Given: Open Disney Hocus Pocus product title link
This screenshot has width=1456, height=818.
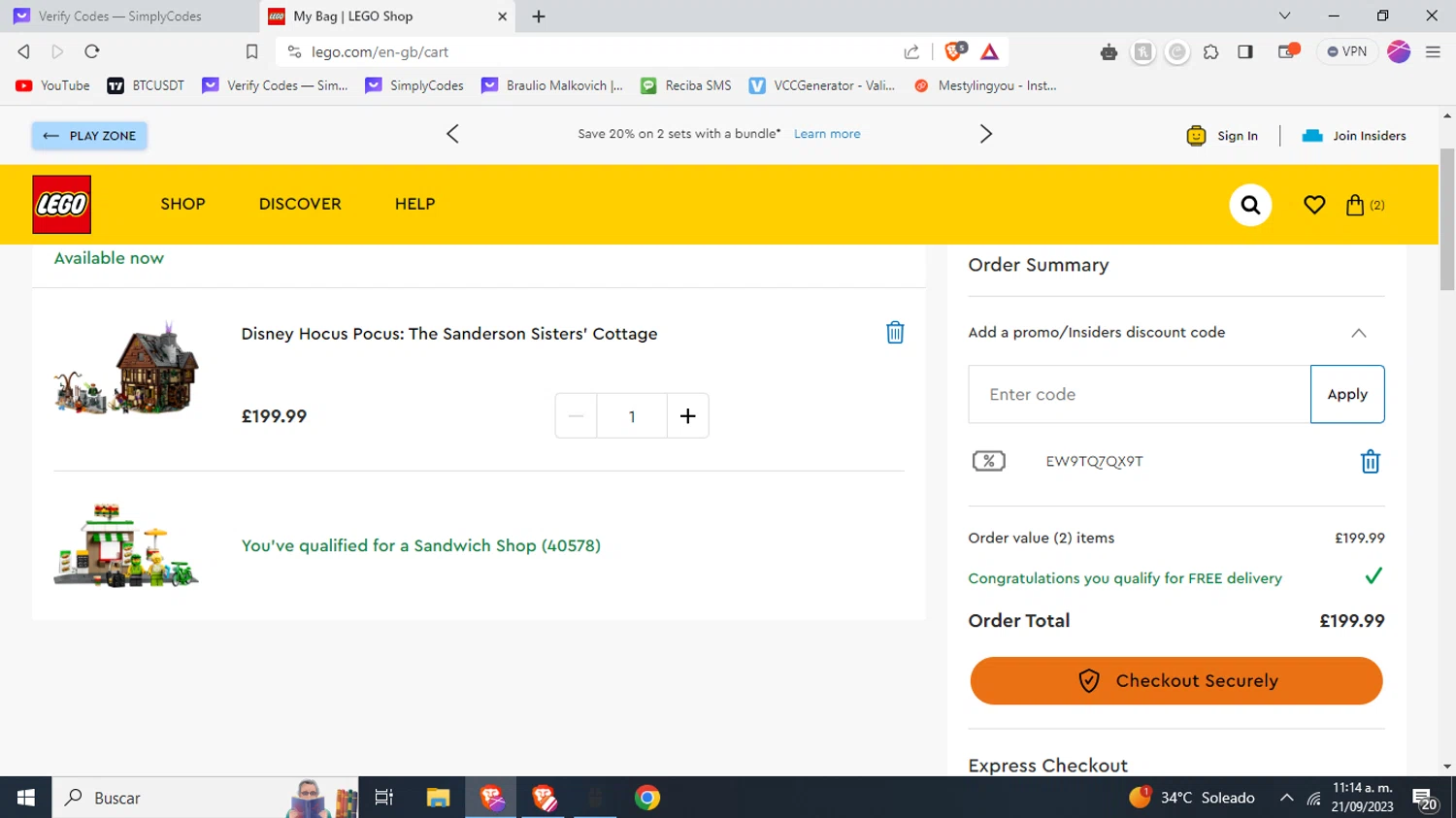Looking at the screenshot, I should [449, 334].
